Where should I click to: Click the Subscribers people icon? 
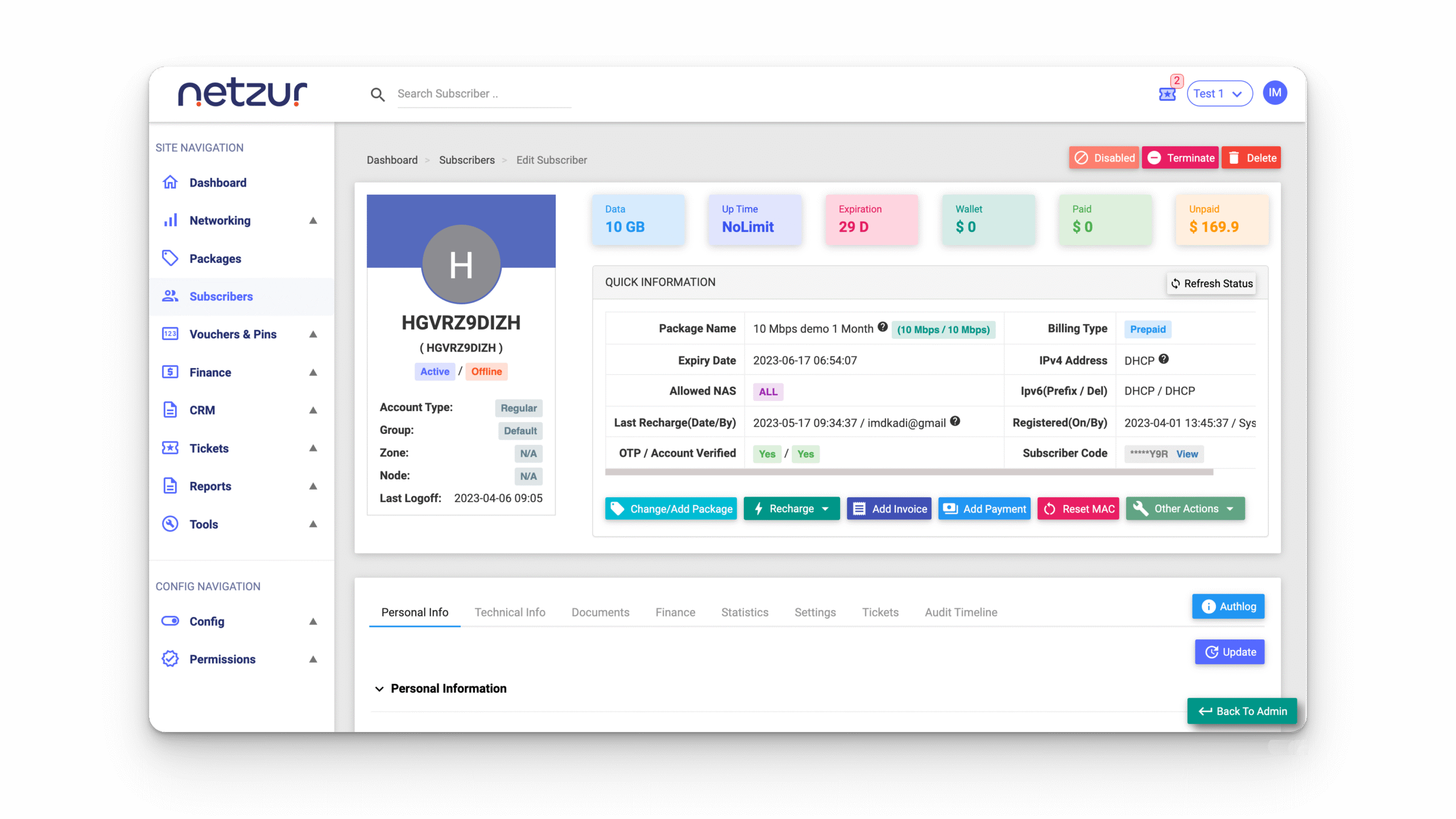[171, 296]
